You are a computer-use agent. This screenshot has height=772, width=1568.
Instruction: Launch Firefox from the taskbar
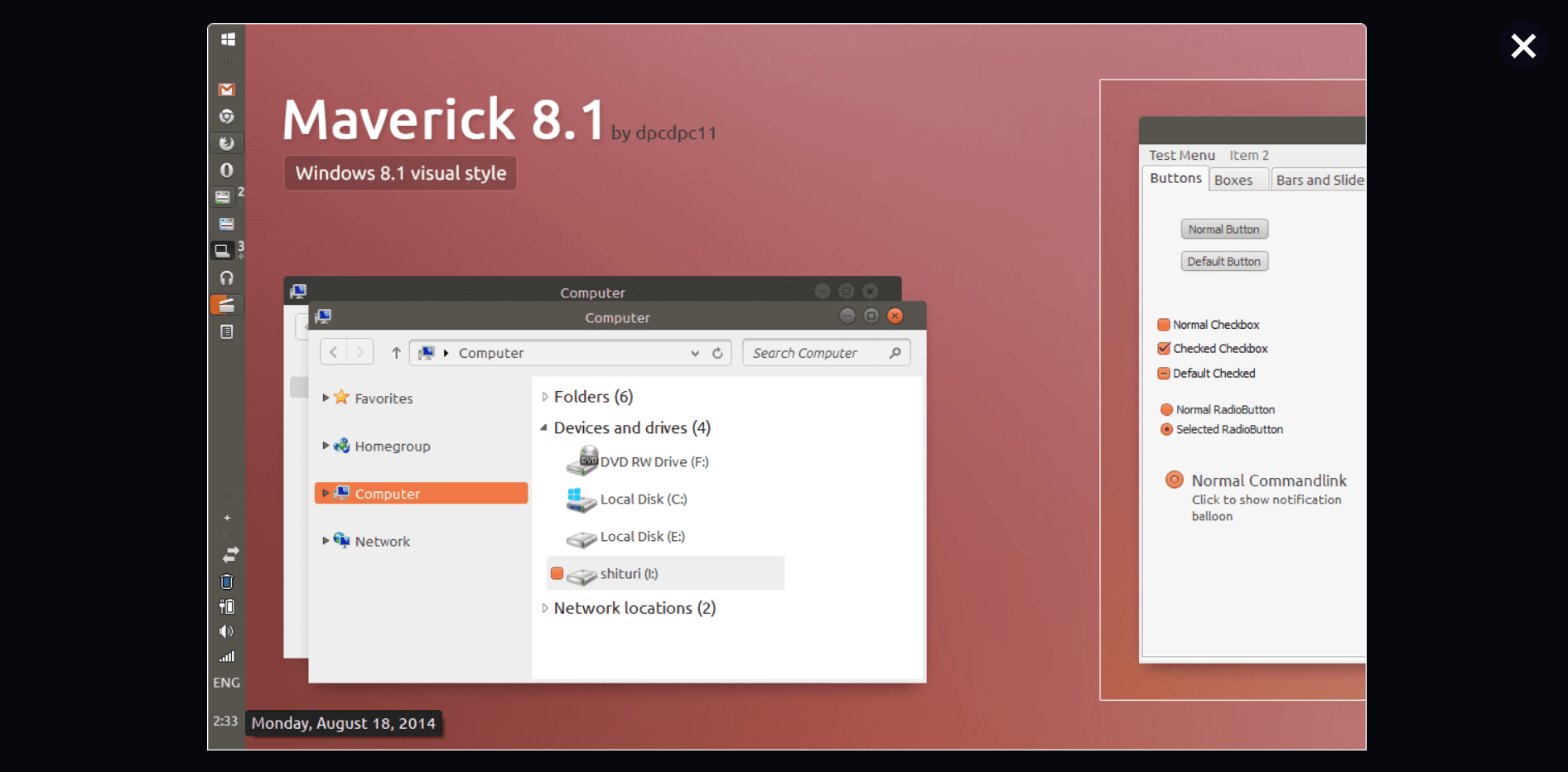pyautogui.click(x=226, y=143)
